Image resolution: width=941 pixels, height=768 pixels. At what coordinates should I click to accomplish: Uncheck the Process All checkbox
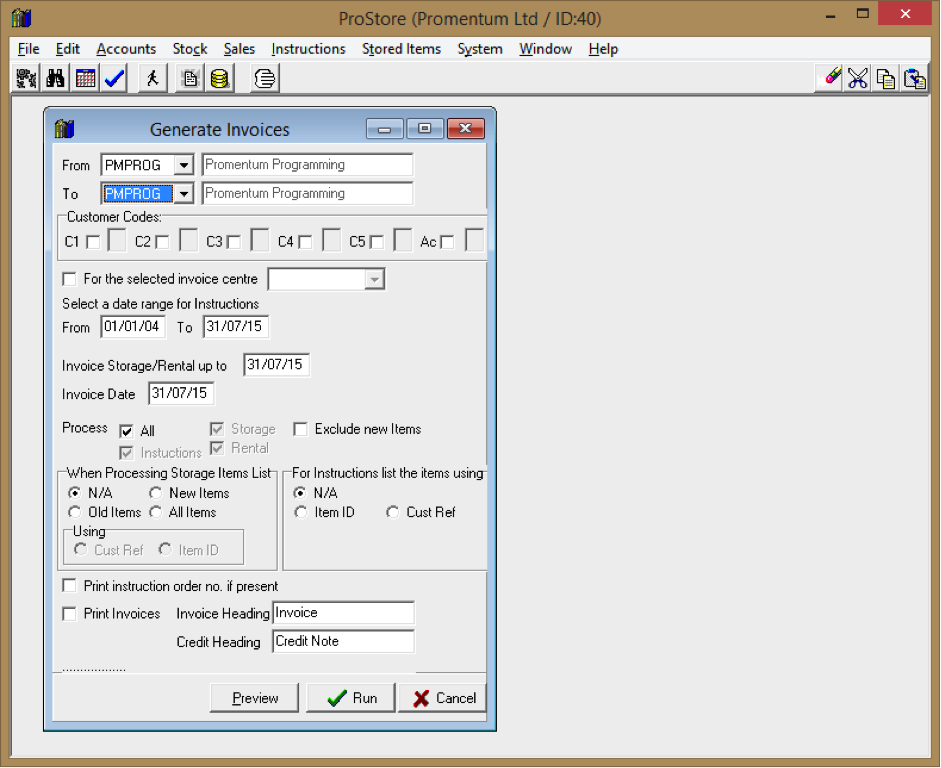(x=126, y=431)
